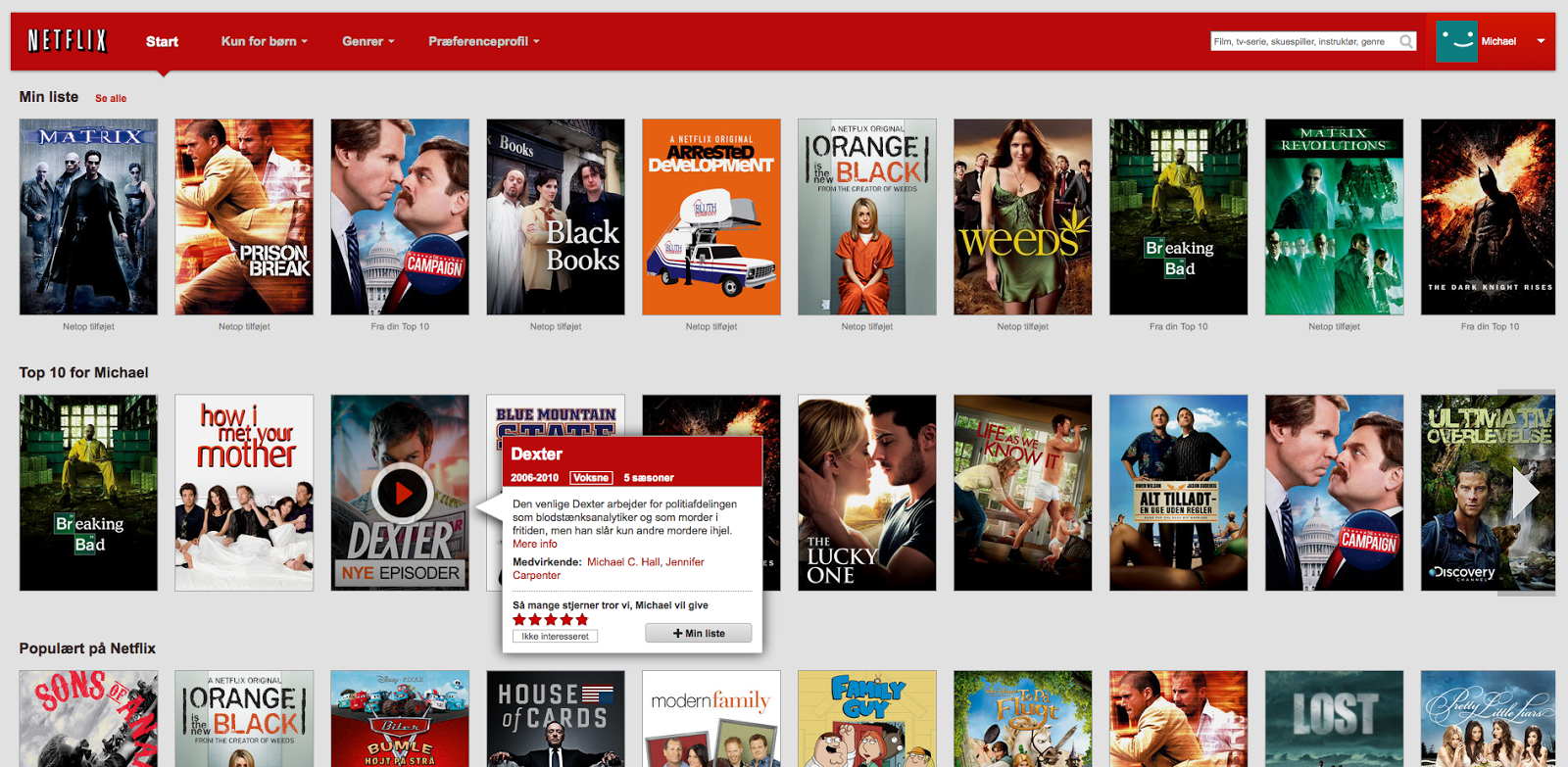The image size is (1568, 767).
Task: Click the Min liste section heading
Action: [49, 97]
